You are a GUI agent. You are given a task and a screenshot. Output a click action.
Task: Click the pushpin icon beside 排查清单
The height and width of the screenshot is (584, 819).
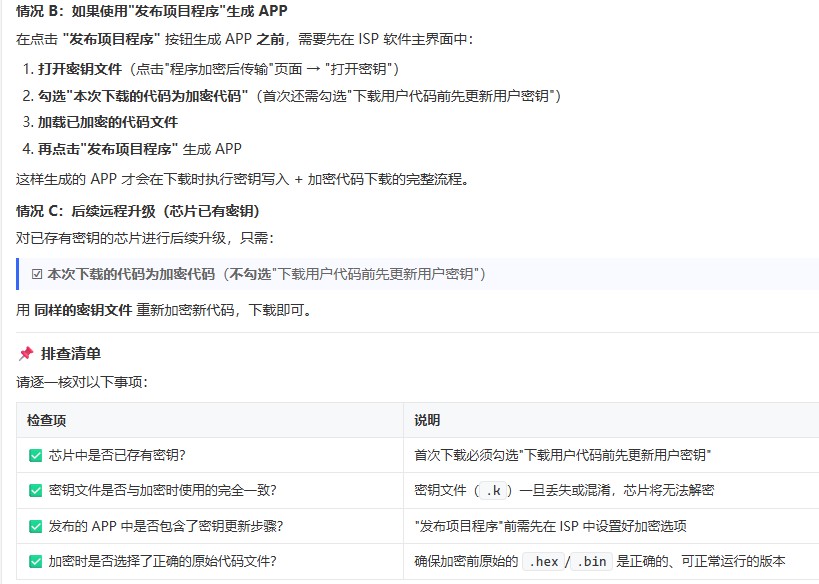(26, 354)
